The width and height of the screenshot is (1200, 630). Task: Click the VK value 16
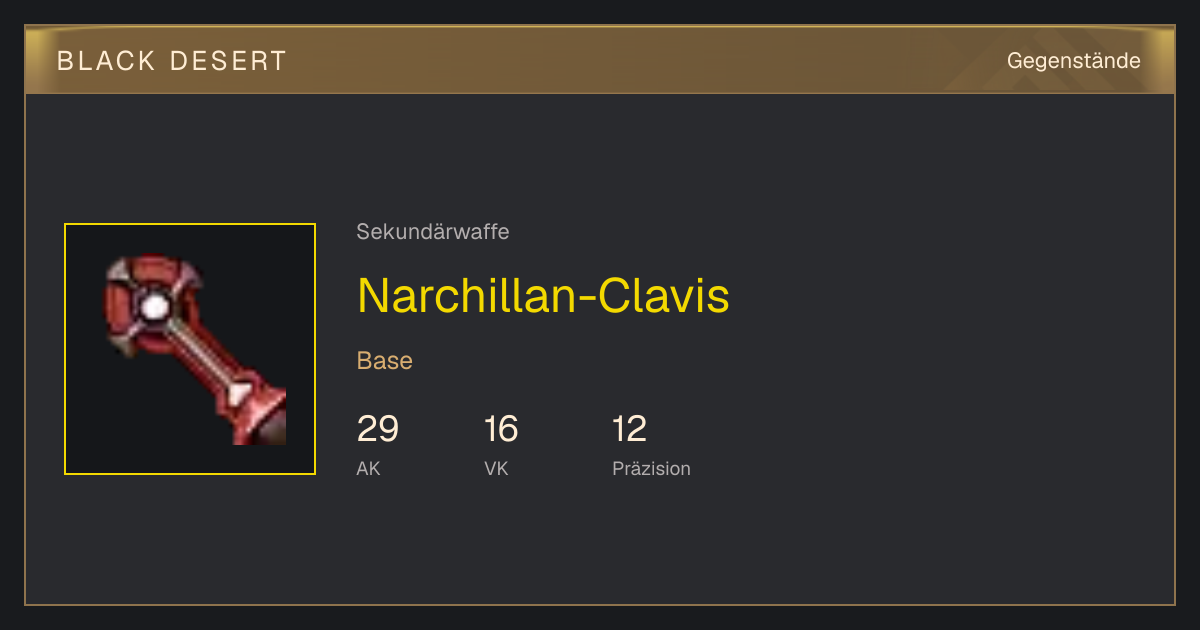pyautogui.click(x=501, y=429)
